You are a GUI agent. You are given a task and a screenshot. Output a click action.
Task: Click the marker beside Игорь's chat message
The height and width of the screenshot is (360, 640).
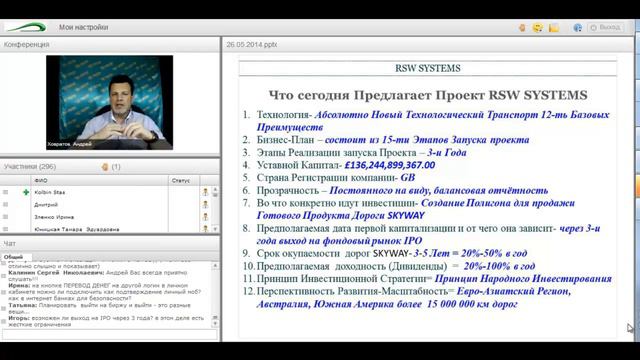pos(4,322)
